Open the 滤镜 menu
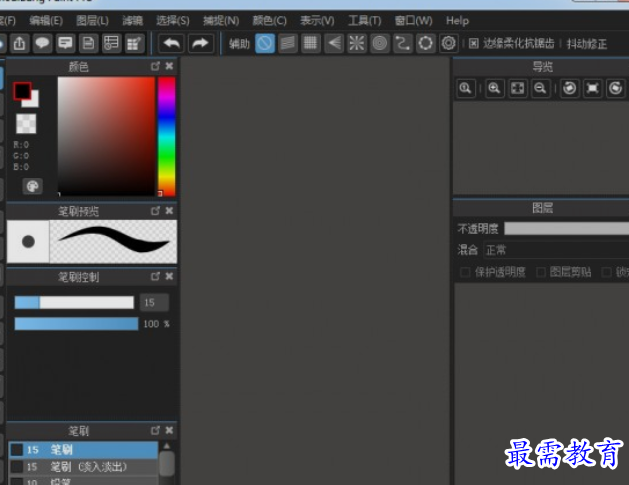The height and width of the screenshot is (485, 629). pos(132,20)
